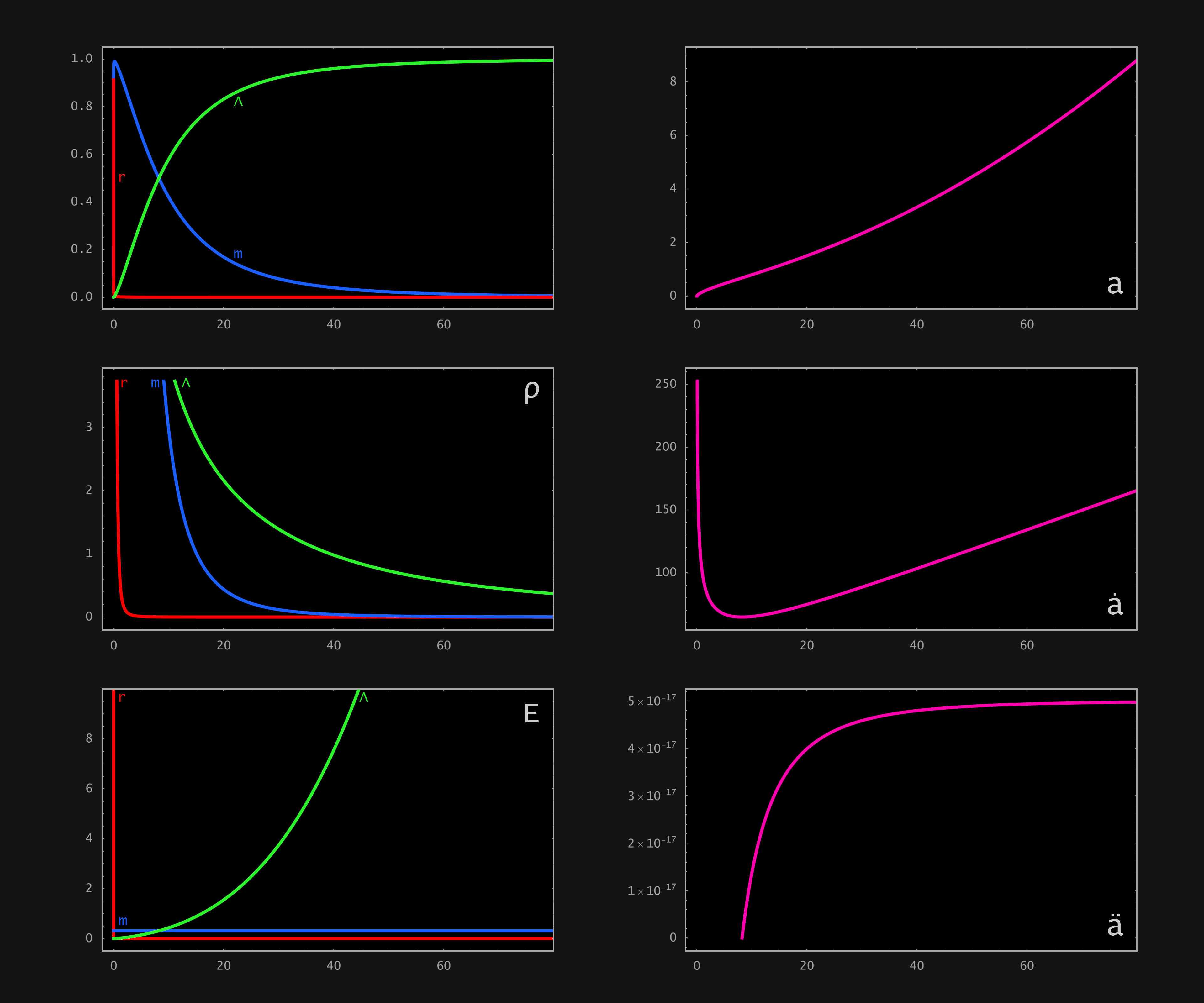Click the 250 tick label on the ȧ plot
Viewport: 1204px width, 1003px height.
pos(666,383)
